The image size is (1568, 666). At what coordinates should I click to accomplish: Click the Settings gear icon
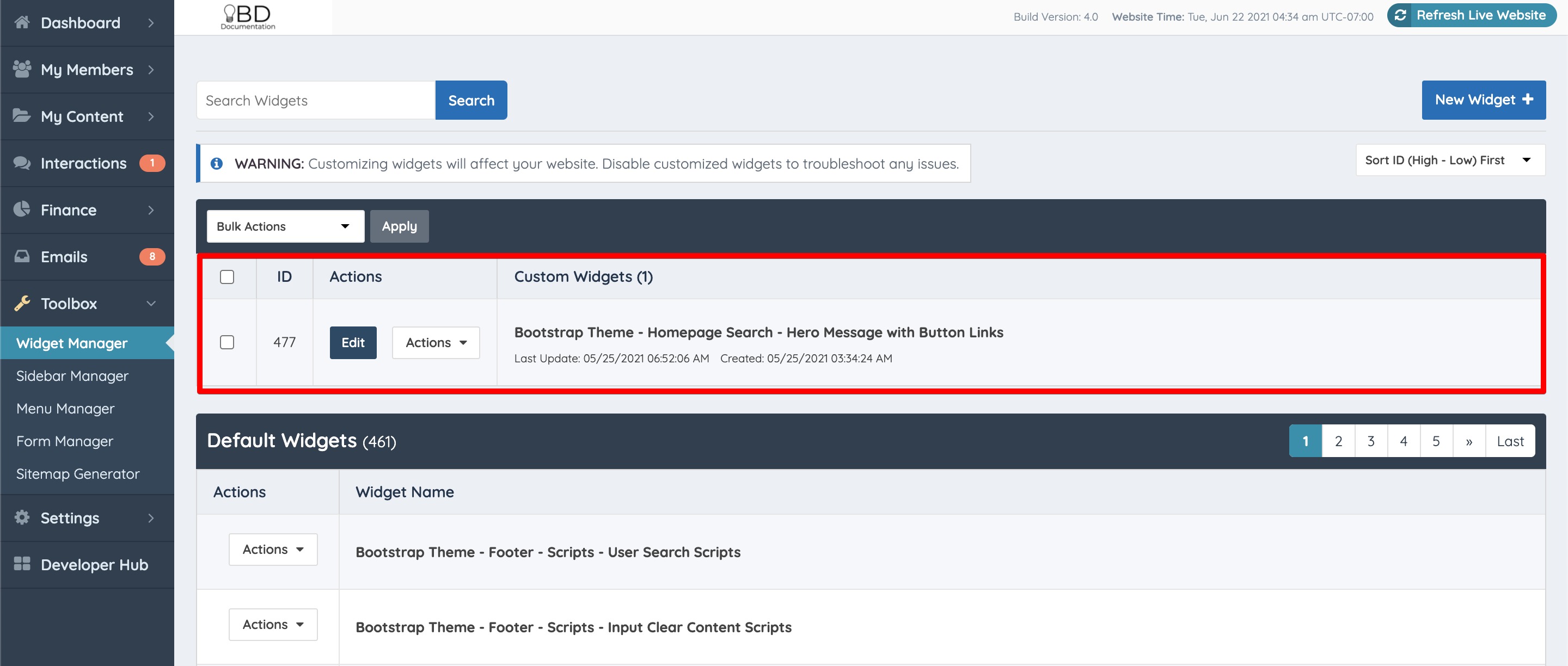coord(22,517)
